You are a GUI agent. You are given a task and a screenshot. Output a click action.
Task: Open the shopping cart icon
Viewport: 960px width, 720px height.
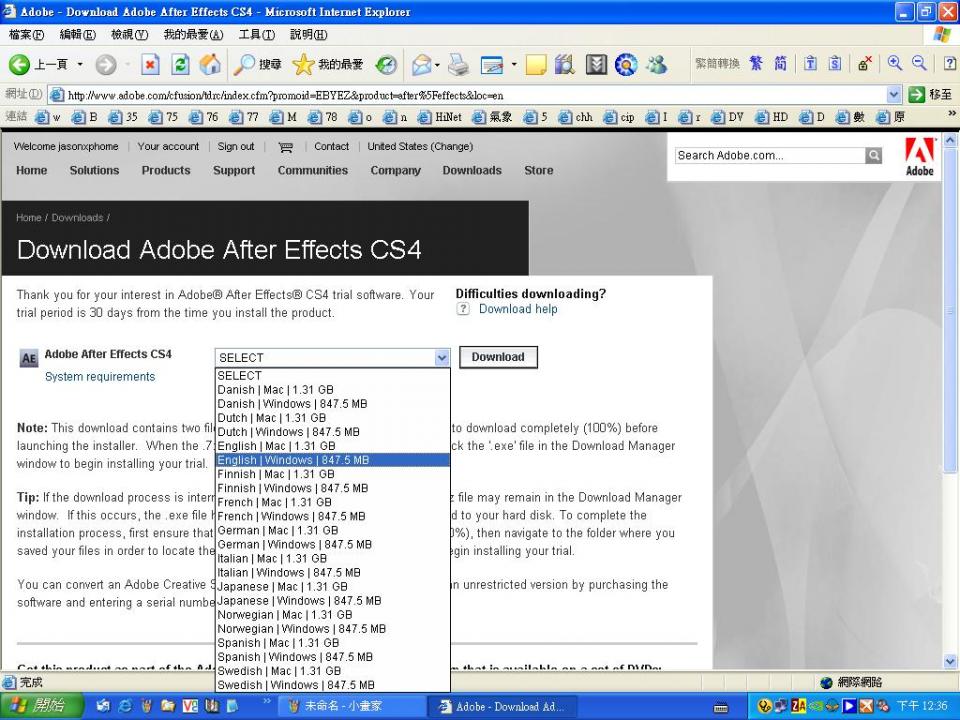pyautogui.click(x=285, y=147)
